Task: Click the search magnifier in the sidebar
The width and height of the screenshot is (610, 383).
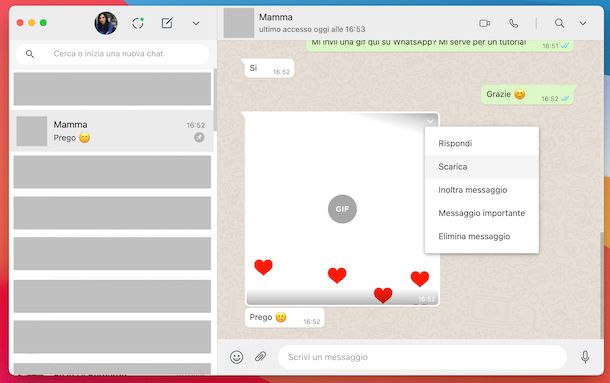Action: (30, 54)
